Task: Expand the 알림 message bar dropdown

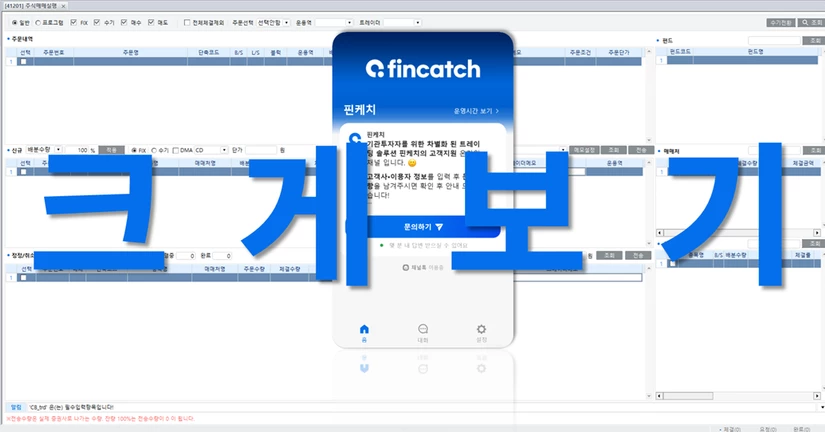Action: point(821,407)
